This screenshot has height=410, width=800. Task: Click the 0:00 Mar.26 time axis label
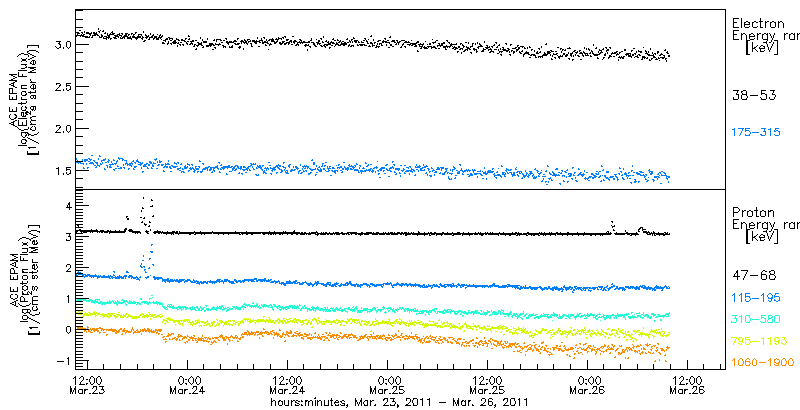pos(588,385)
